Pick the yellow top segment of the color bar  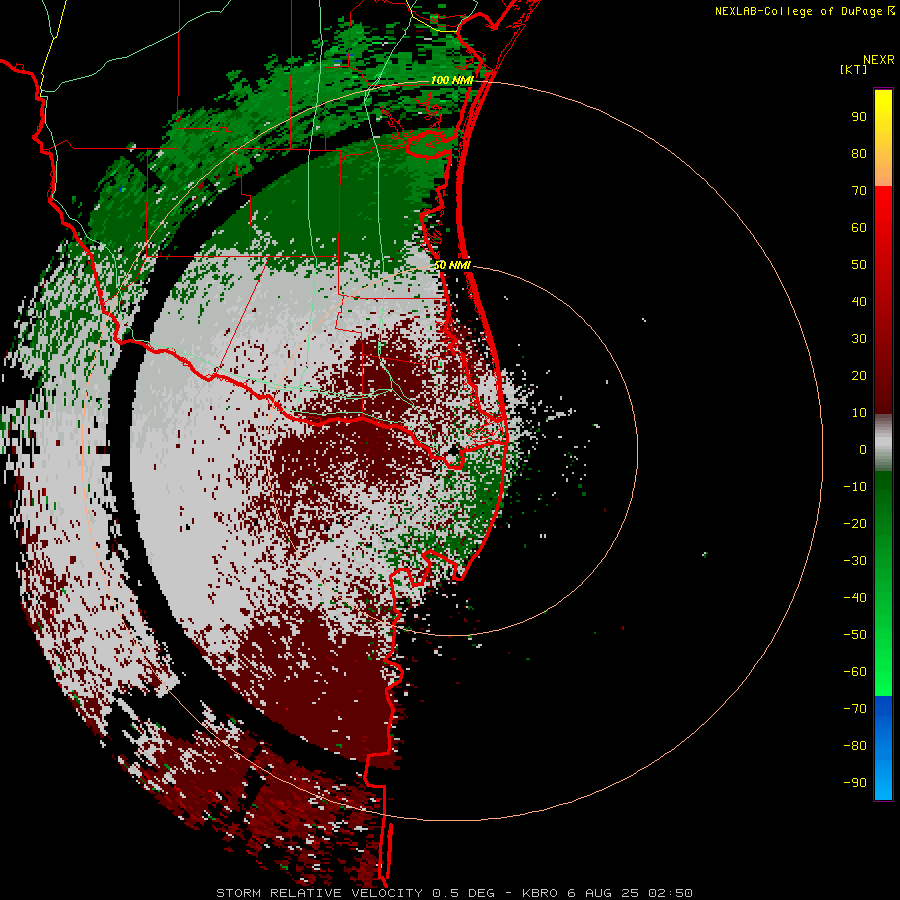point(883,138)
